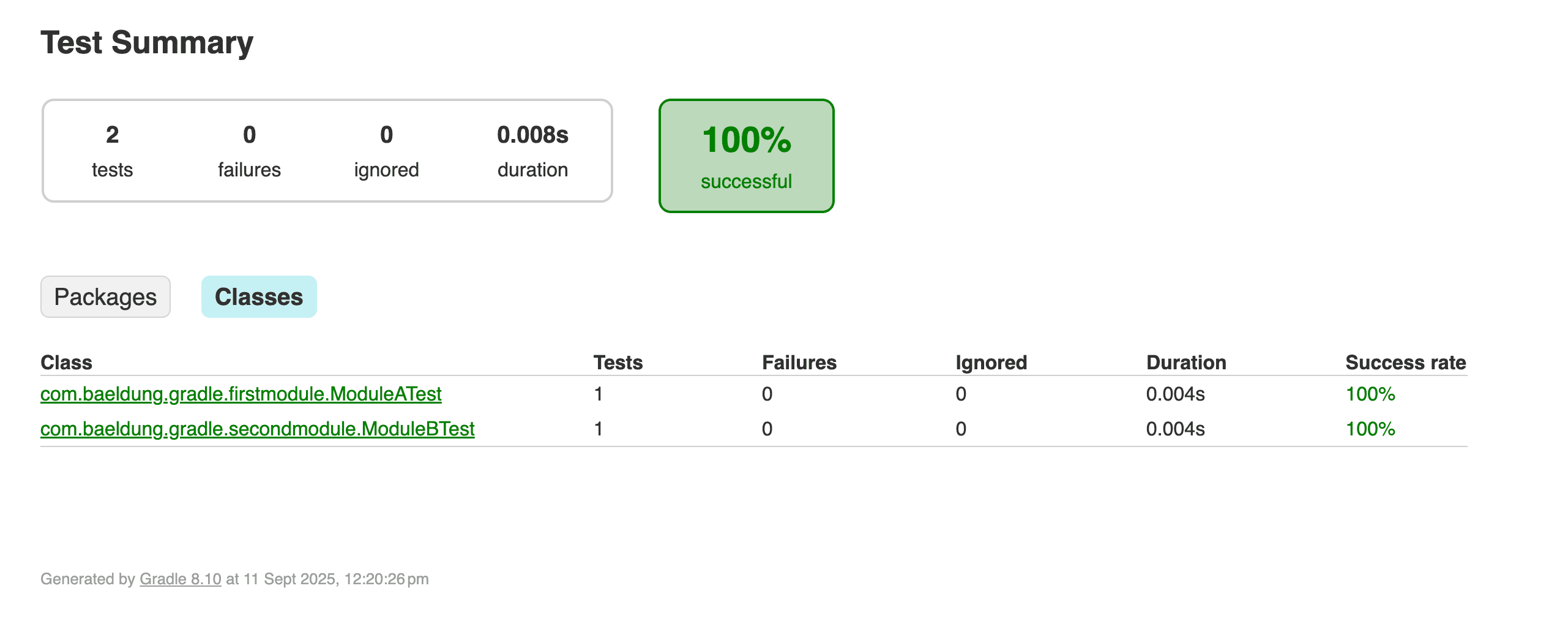Viewport: 1568px width, 621px height.
Task: Click the generation timestamp footer text
Action: [x=234, y=578]
